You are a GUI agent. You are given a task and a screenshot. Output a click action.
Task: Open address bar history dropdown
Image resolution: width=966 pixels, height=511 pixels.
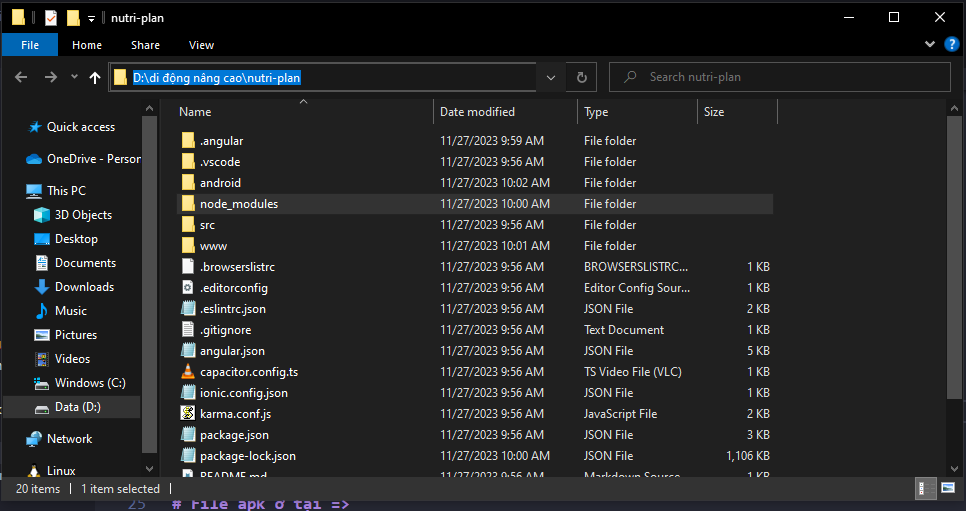point(551,77)
